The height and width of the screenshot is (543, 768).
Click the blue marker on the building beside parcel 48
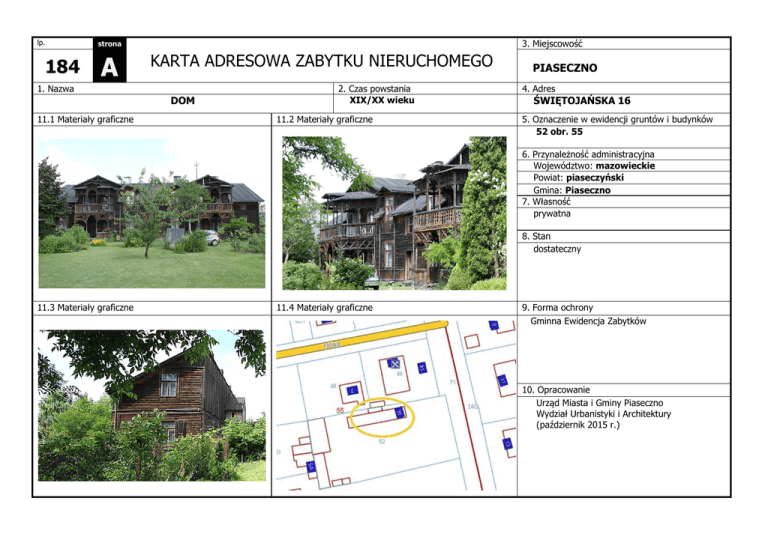(x=351, y=389)
